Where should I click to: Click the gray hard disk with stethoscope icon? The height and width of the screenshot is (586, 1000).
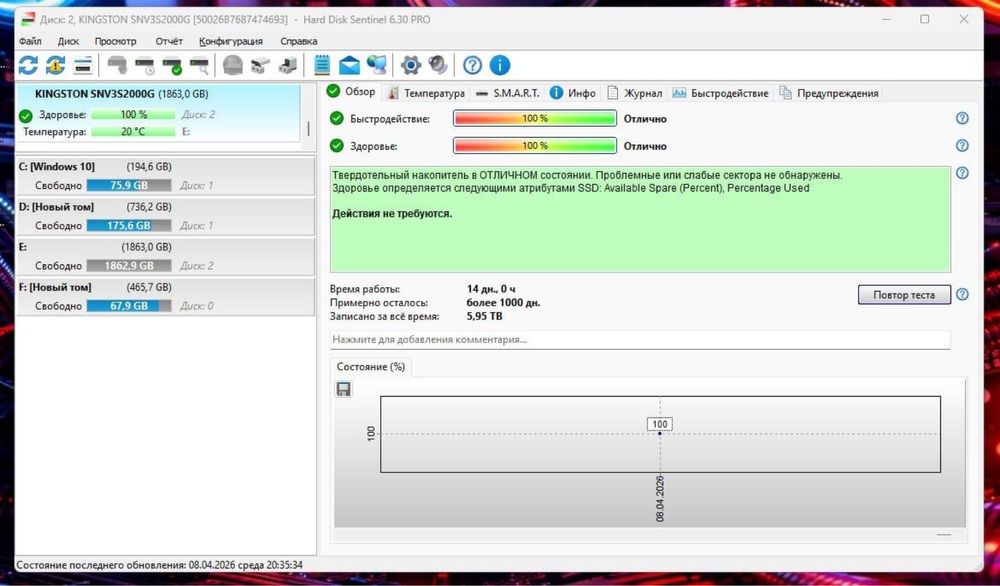(x=117, y=65)
